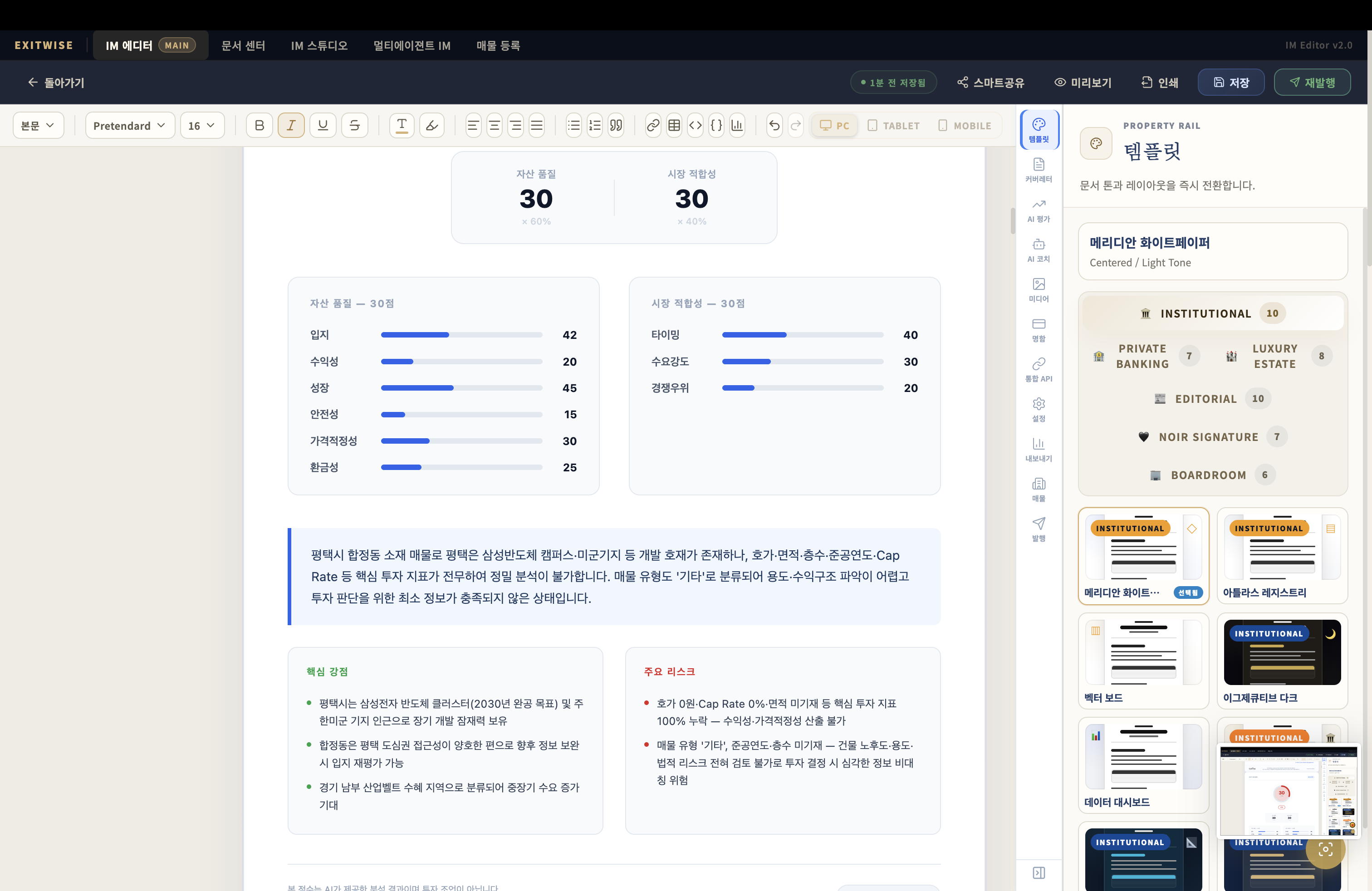Toggle italic formatting in toolbar

(x=290, y=125)
